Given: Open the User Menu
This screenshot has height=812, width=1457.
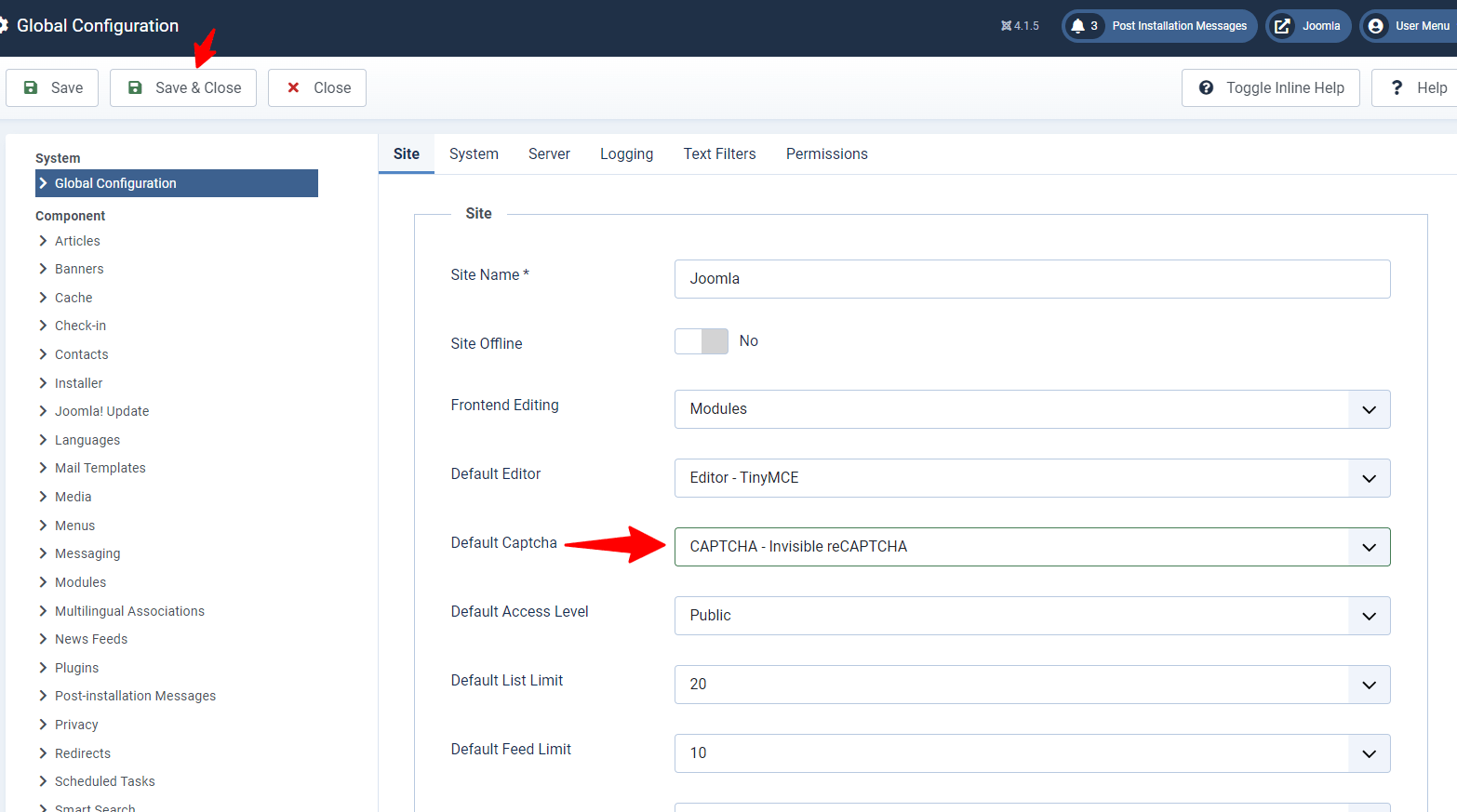Looking at the screenshot, I should click(x=1409, y=26).
